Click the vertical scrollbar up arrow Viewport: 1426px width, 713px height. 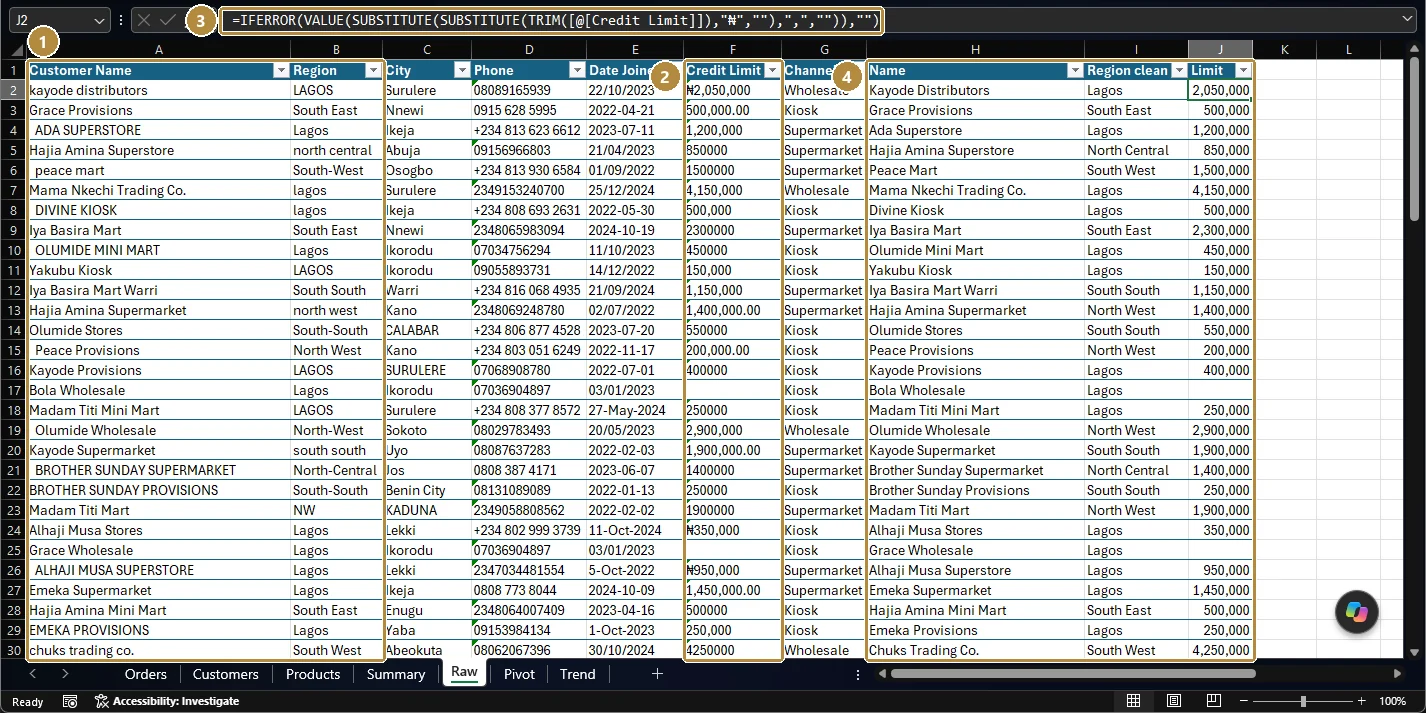(1415, 49)
